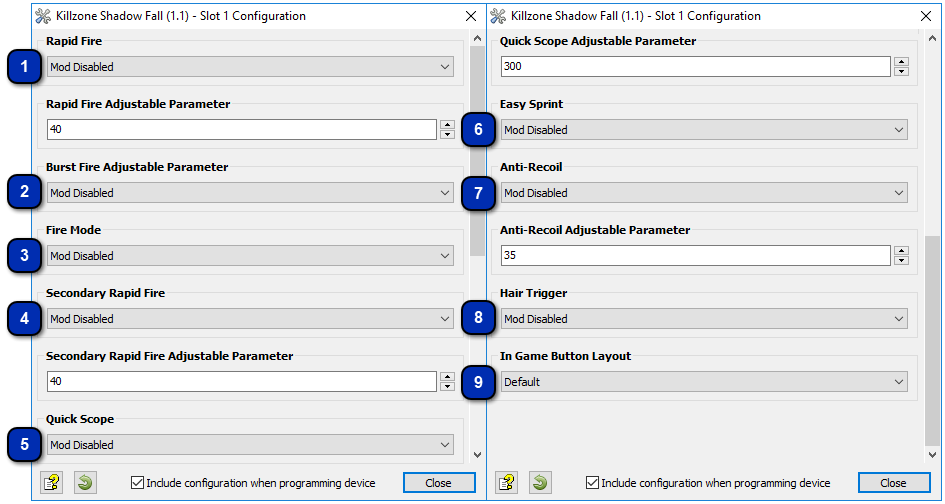Decrease Quick Scope Adjustable Parameter value

902,71
